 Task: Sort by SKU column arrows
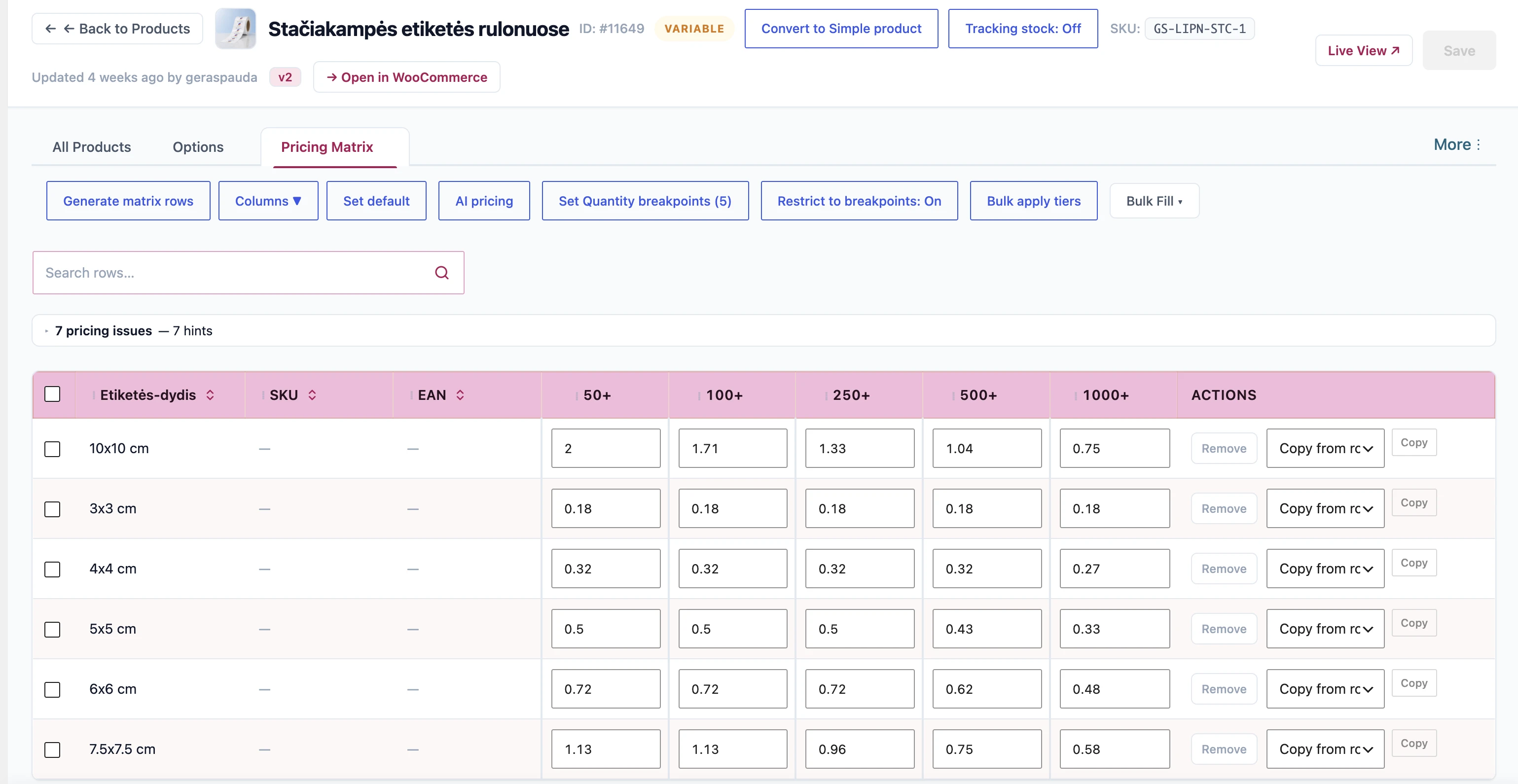pyautogui.click(x=312, y=395)
